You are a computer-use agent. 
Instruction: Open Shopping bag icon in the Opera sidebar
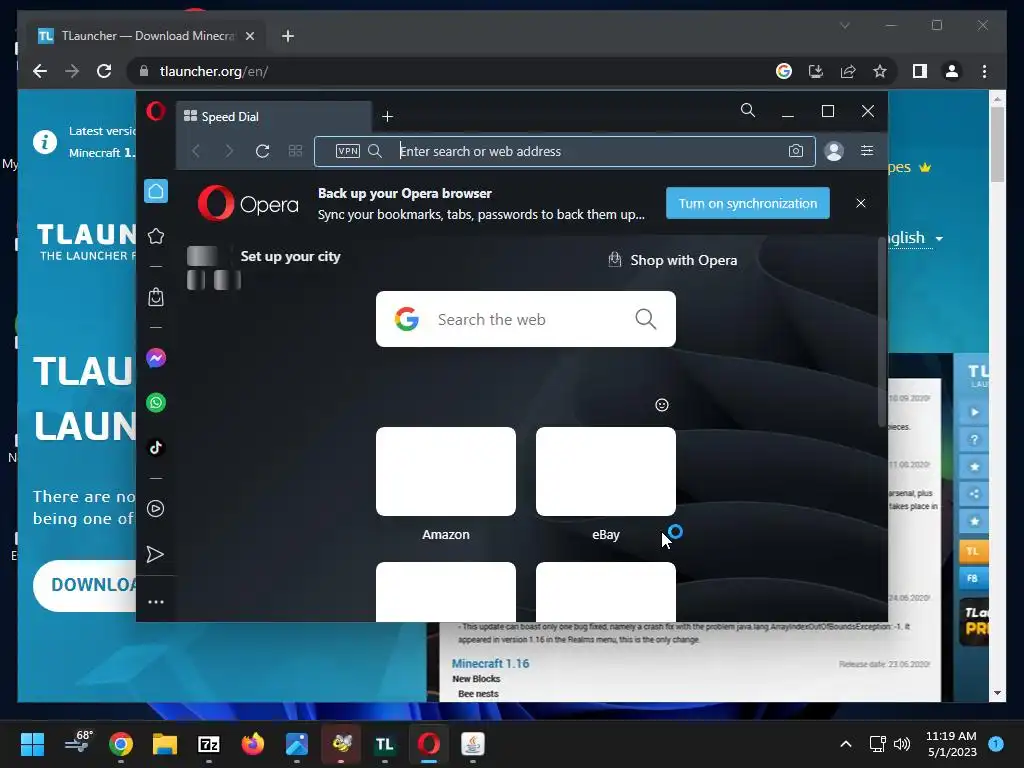156,297
